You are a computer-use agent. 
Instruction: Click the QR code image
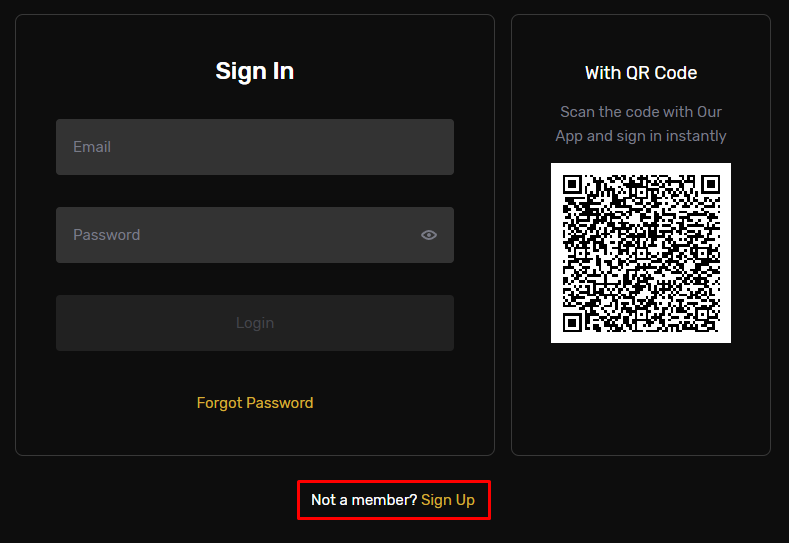pyautogui.click(x=641, y=253)
